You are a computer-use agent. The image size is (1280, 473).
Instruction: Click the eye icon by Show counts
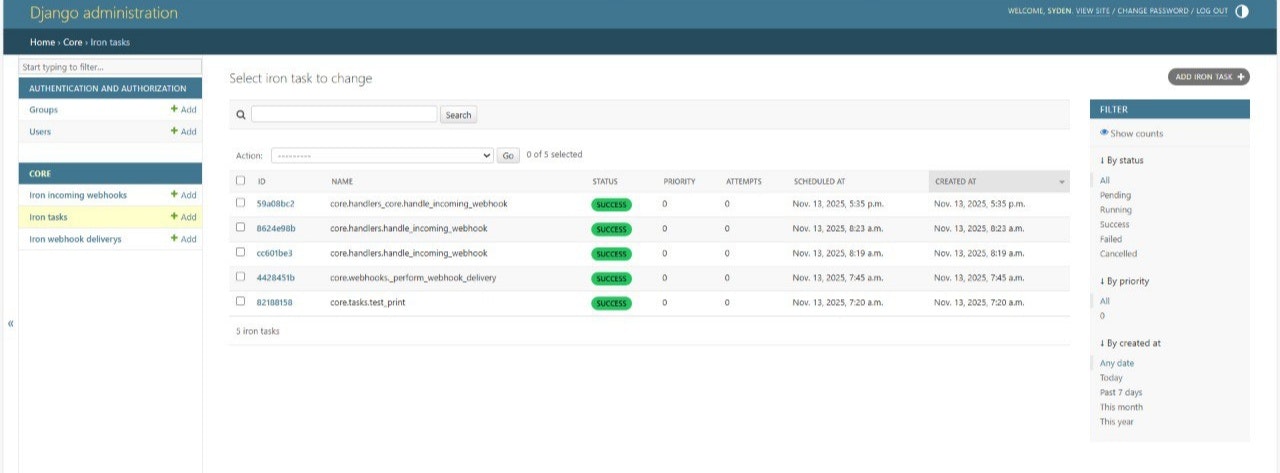click(x=1104, y=132)
